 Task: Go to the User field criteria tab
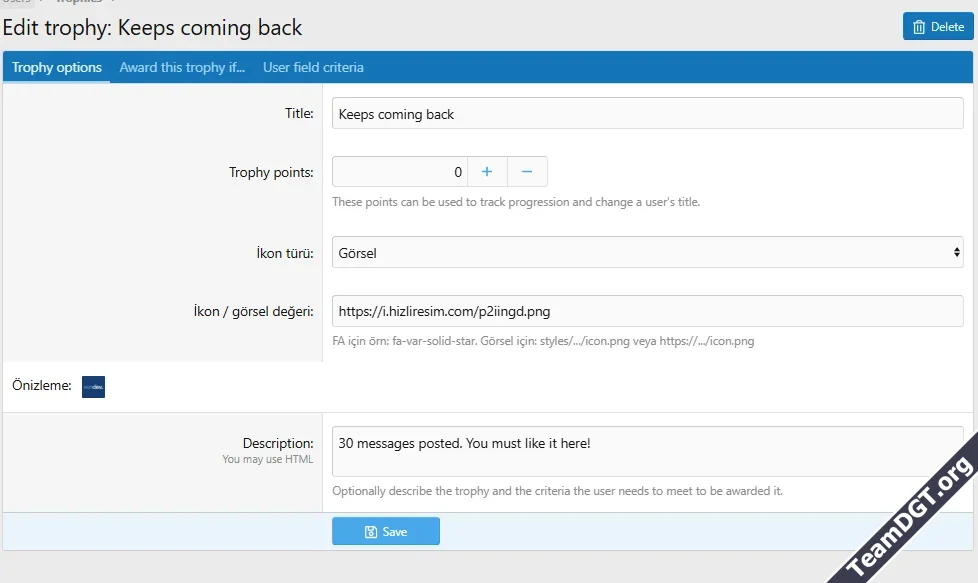point(313,68)
